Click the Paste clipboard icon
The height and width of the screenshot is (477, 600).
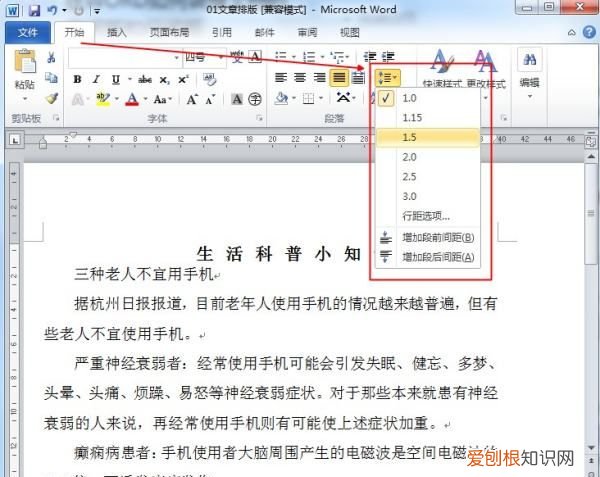pos(25,61)
